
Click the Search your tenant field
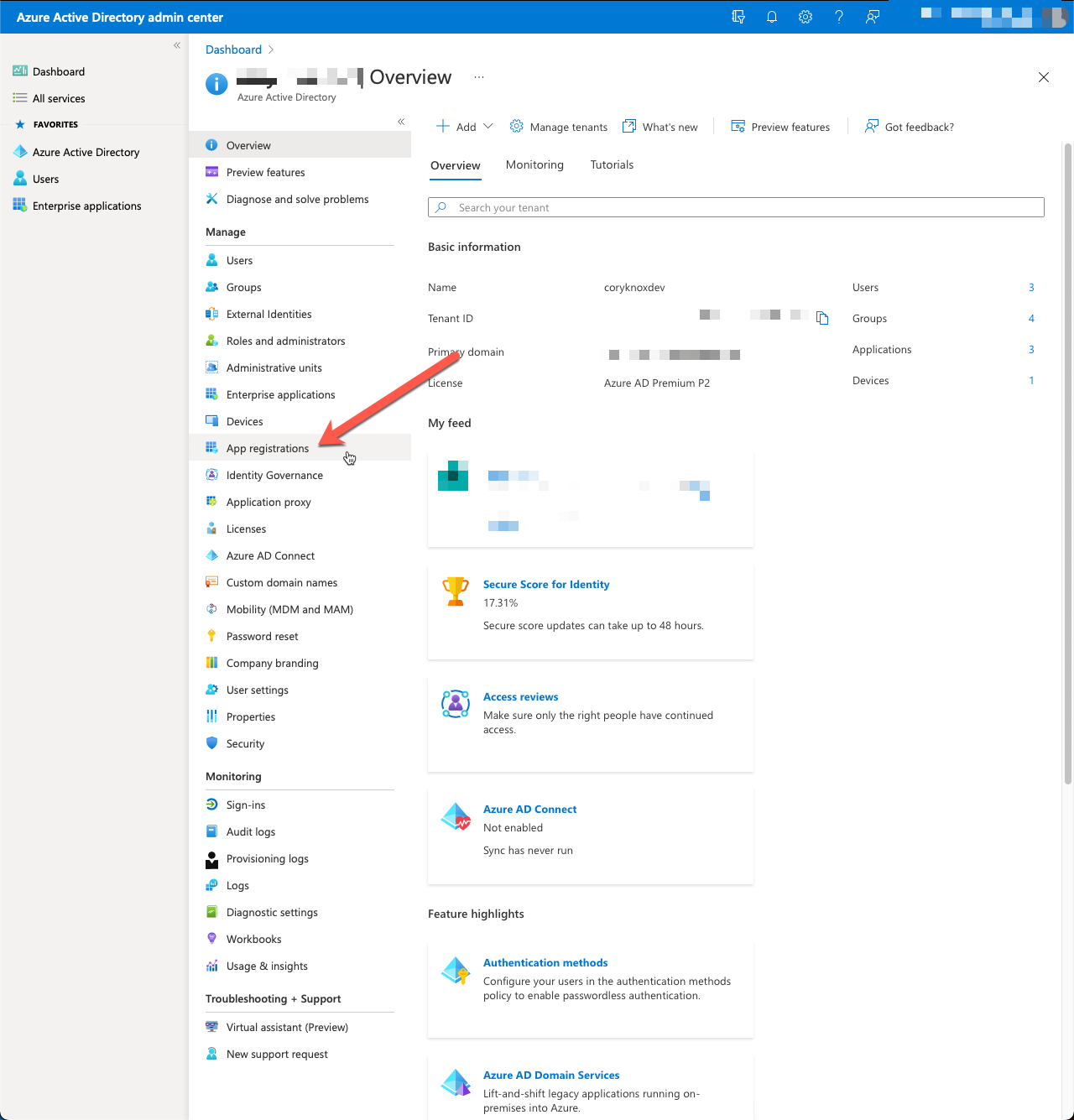pos(736,207)
